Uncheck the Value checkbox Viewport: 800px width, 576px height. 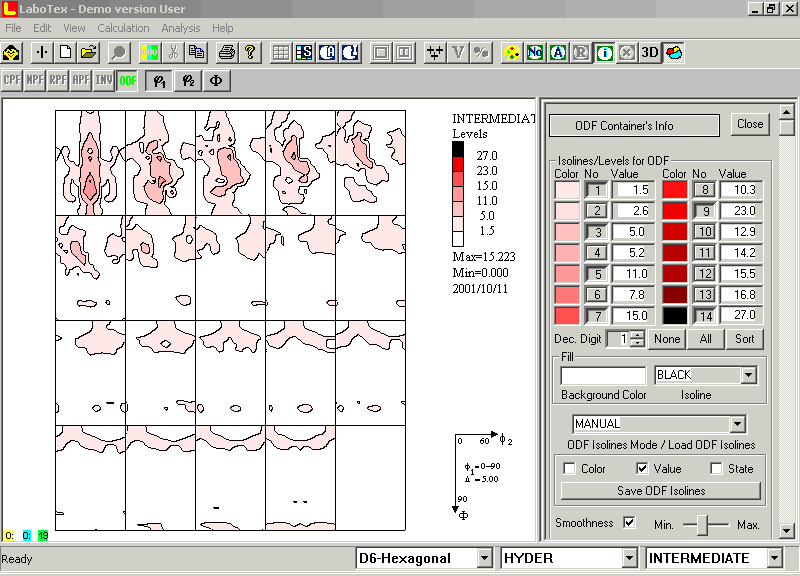tap(643, 469)
